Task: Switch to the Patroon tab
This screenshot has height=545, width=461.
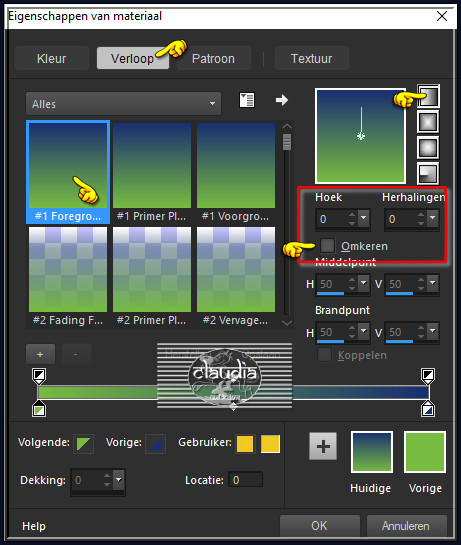Action: [x=213, y=58]
